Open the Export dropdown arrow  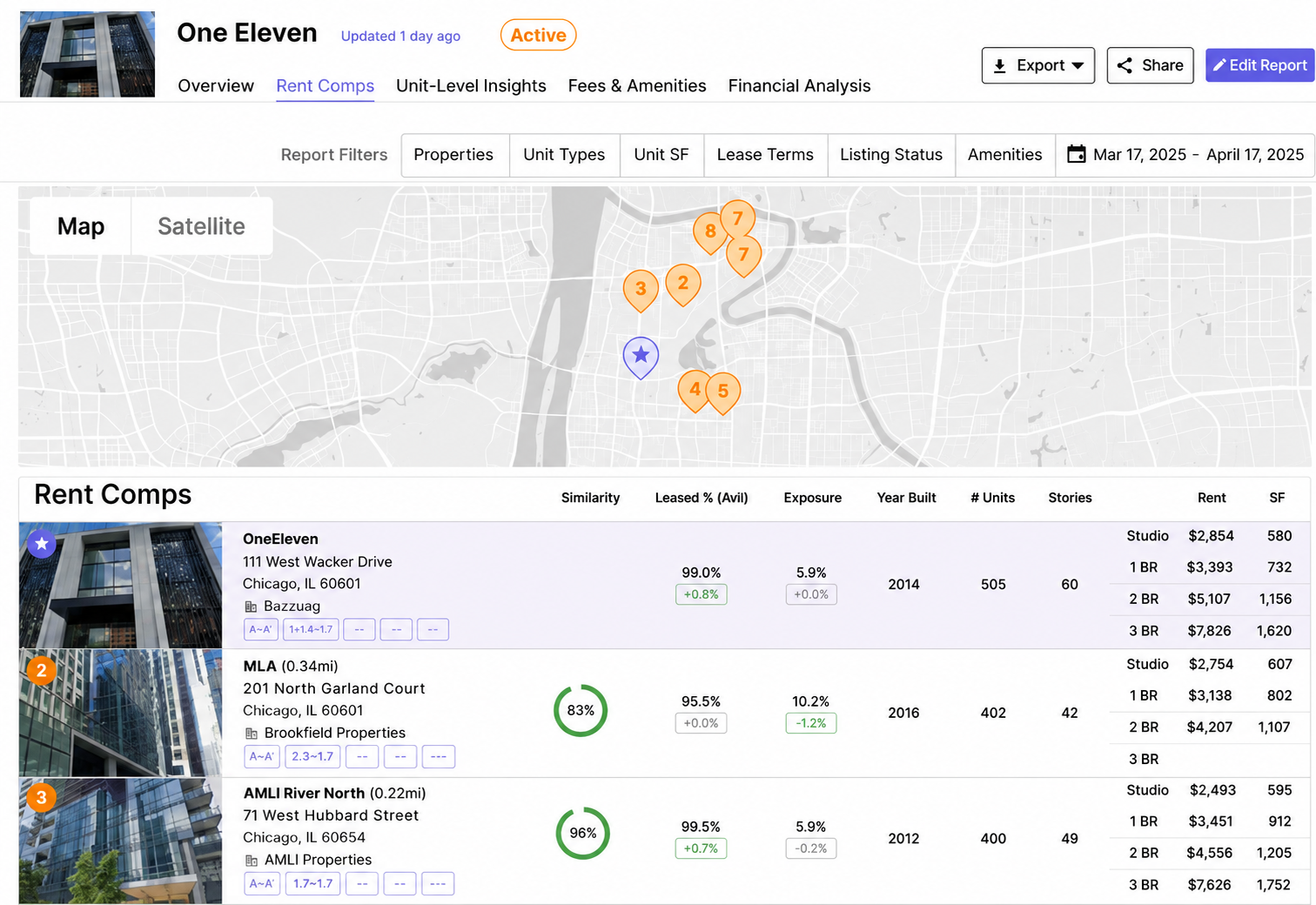(x=1078, y=66)
